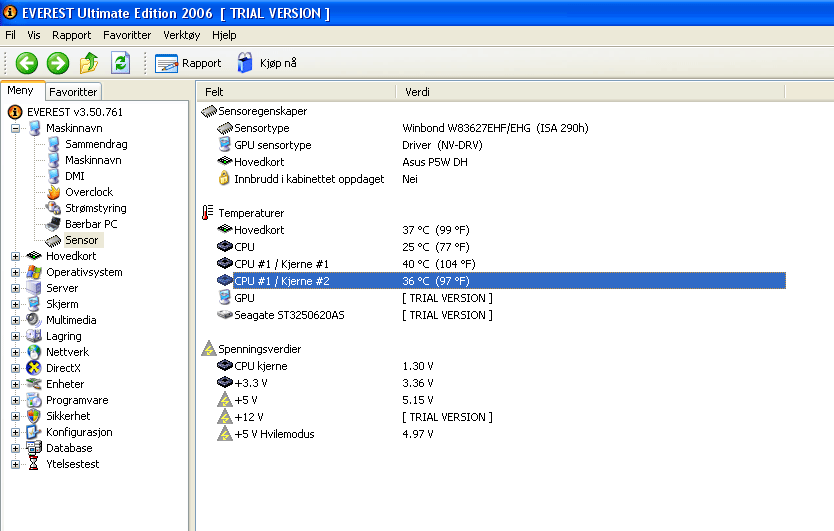
Task: Expand the DirectX tree branch
Action: tap(15, 368)
